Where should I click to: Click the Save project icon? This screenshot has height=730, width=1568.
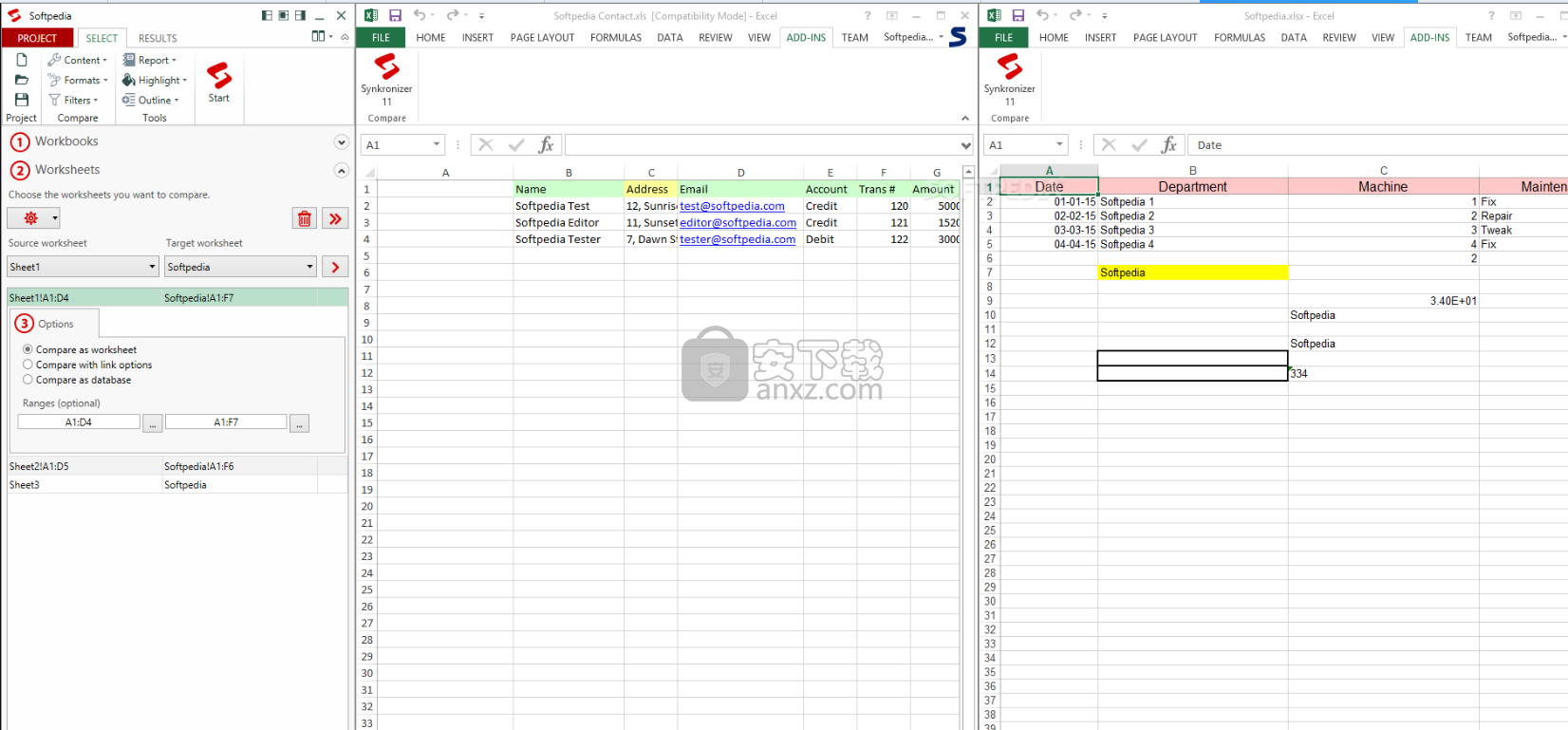point(21,100)
